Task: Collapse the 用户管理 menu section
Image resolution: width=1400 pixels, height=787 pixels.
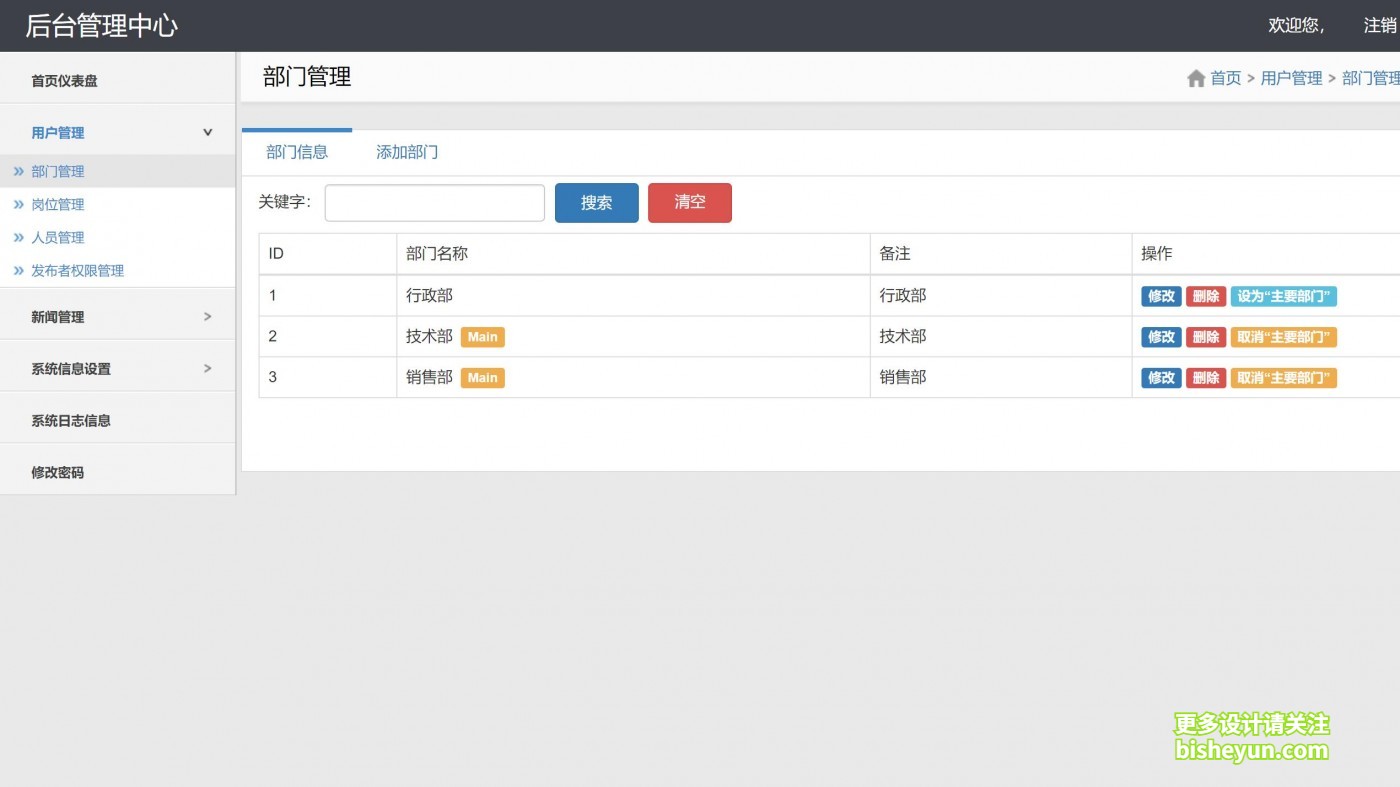Action: click(x=60, y=131)
